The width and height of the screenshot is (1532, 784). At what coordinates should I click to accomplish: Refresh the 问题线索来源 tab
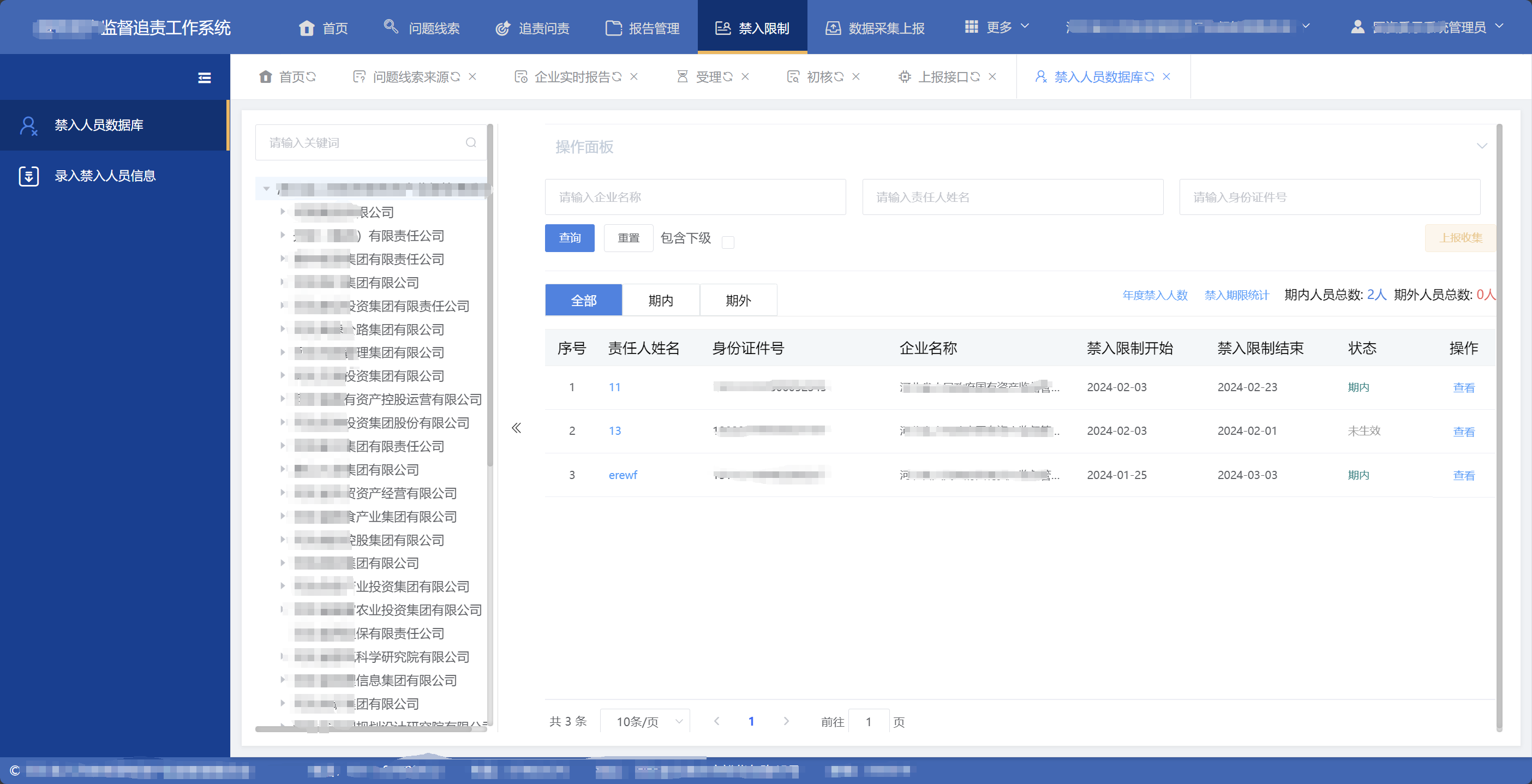pyautogui.click(x=455, y=77)
